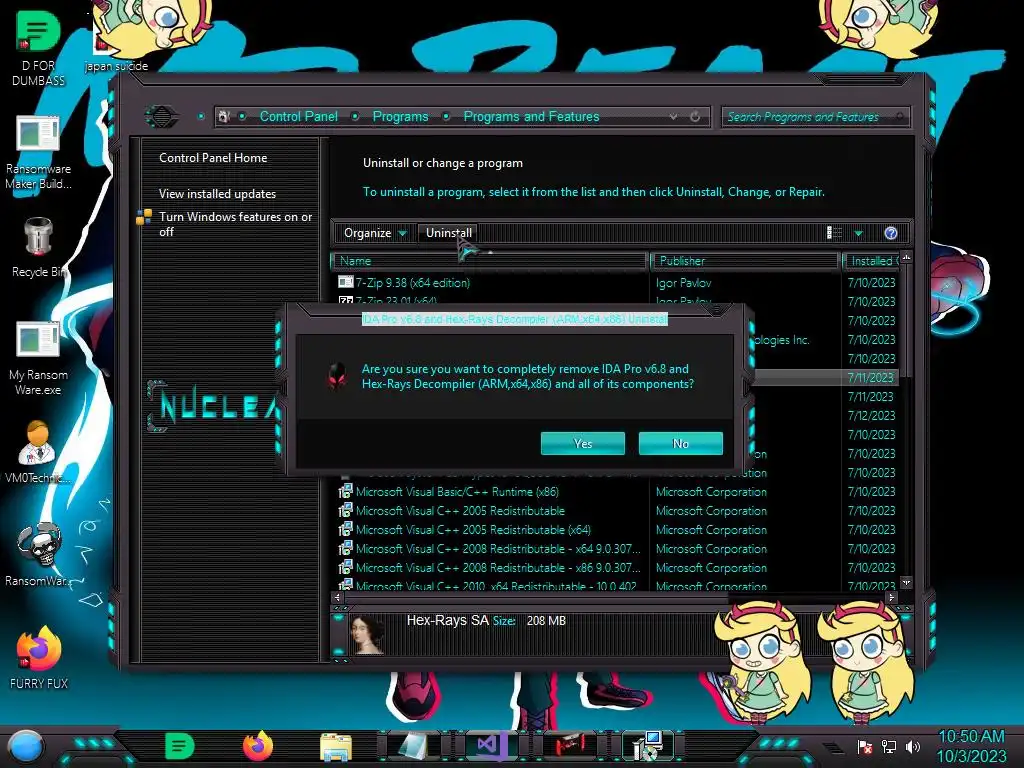Sort list by Name column header
Screen dimensions: 1024x768
click(x=490, y=261)
